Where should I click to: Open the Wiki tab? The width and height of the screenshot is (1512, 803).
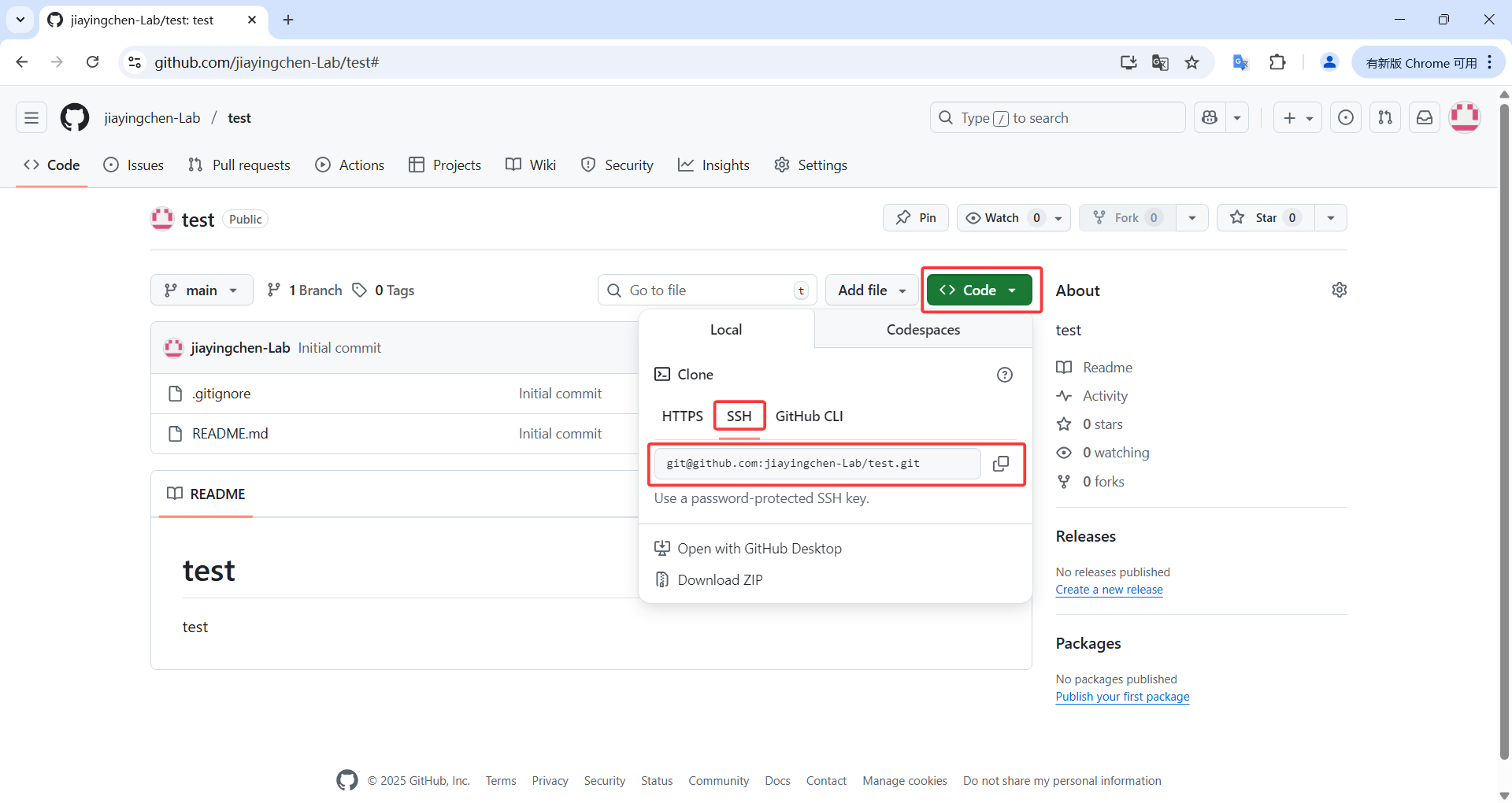[x=531, y=165]
